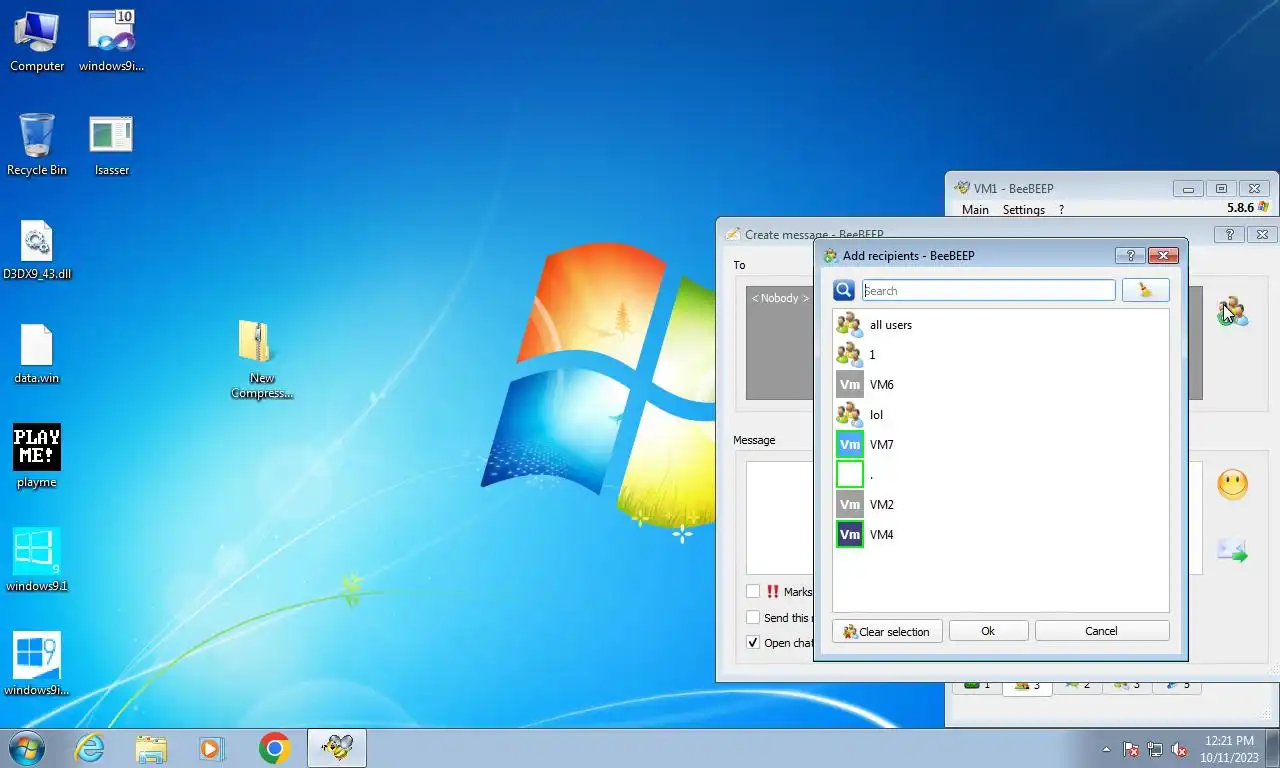
Task: Click the BeeBEEP version logo icon
Action: click(x=1263, y=208)
